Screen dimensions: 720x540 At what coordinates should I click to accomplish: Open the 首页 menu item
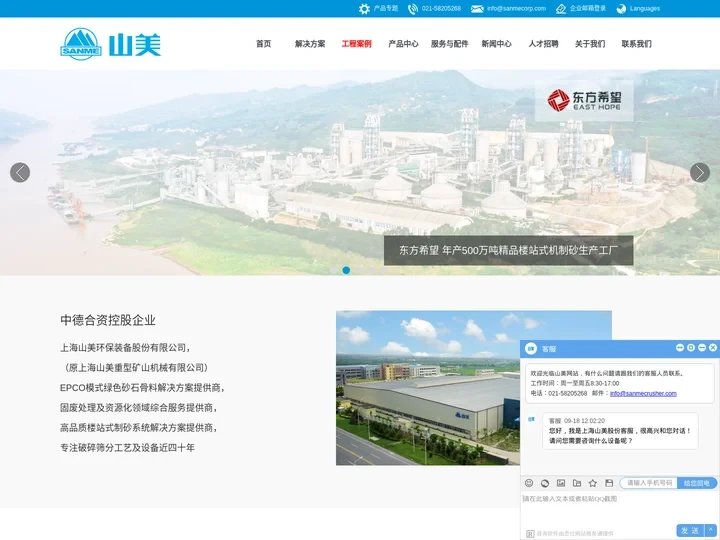click(264, 44)
